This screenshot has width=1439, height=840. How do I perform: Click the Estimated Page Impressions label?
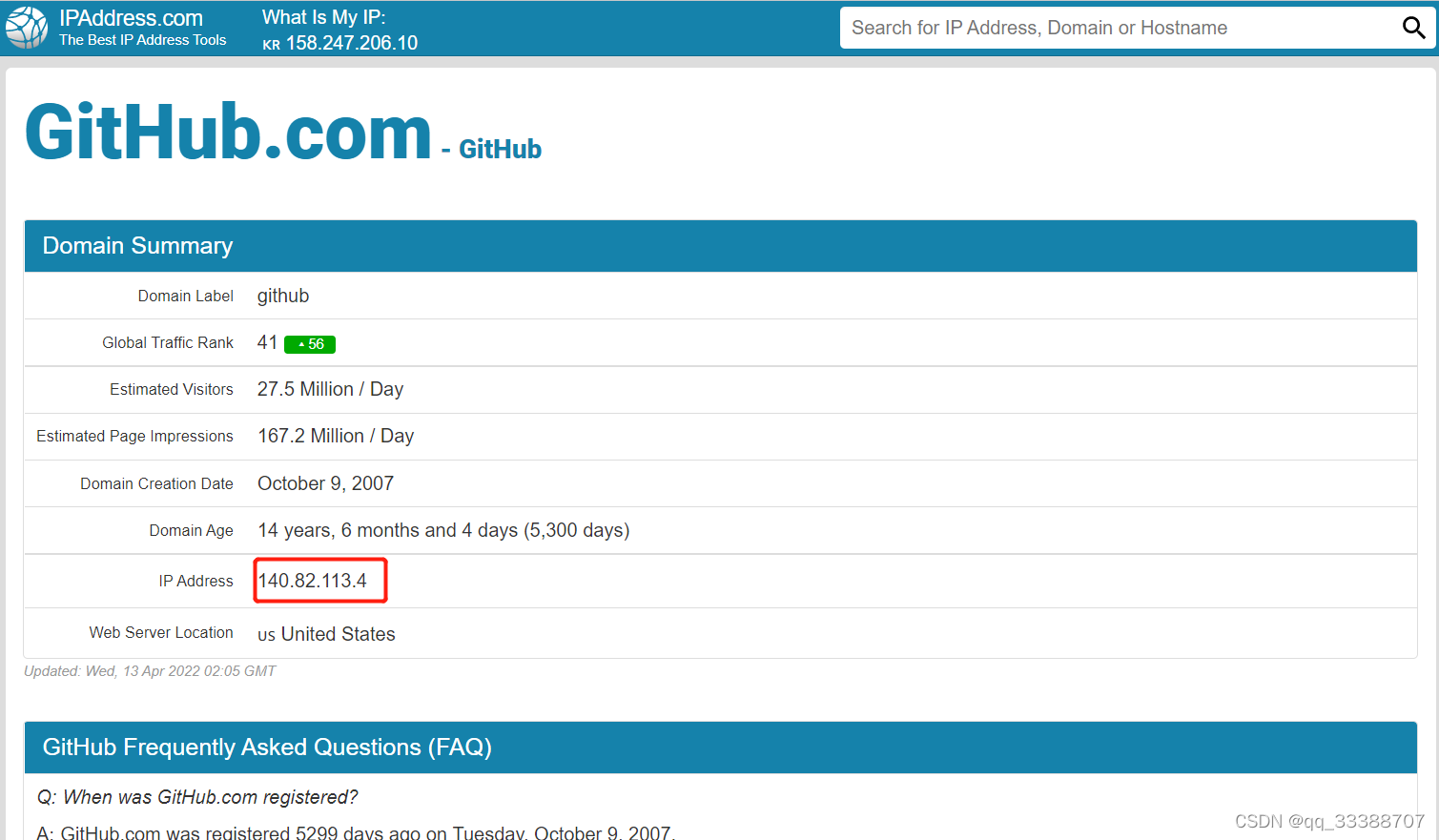134,436
